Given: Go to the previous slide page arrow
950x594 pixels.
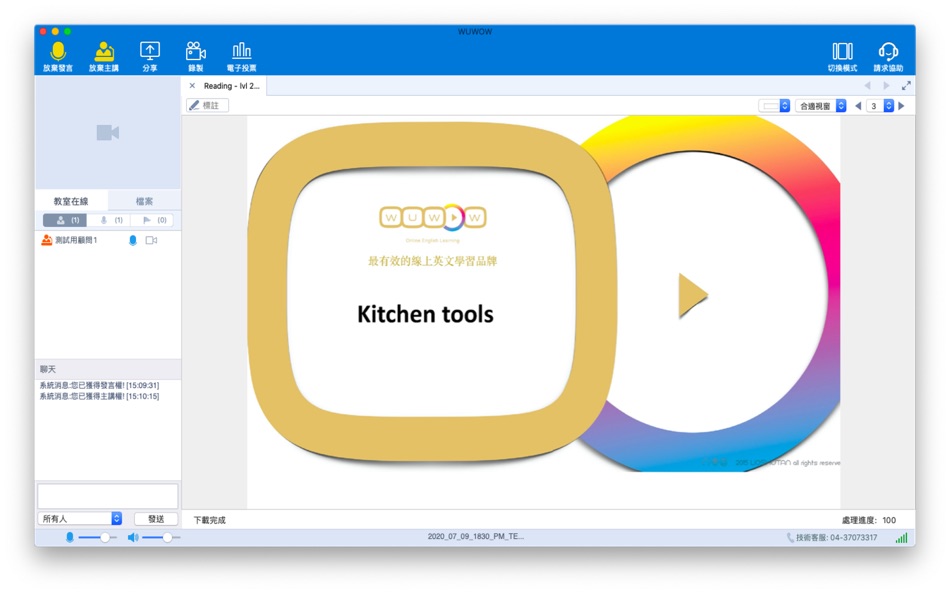Looking at the screenshot, I should [858, 106].
